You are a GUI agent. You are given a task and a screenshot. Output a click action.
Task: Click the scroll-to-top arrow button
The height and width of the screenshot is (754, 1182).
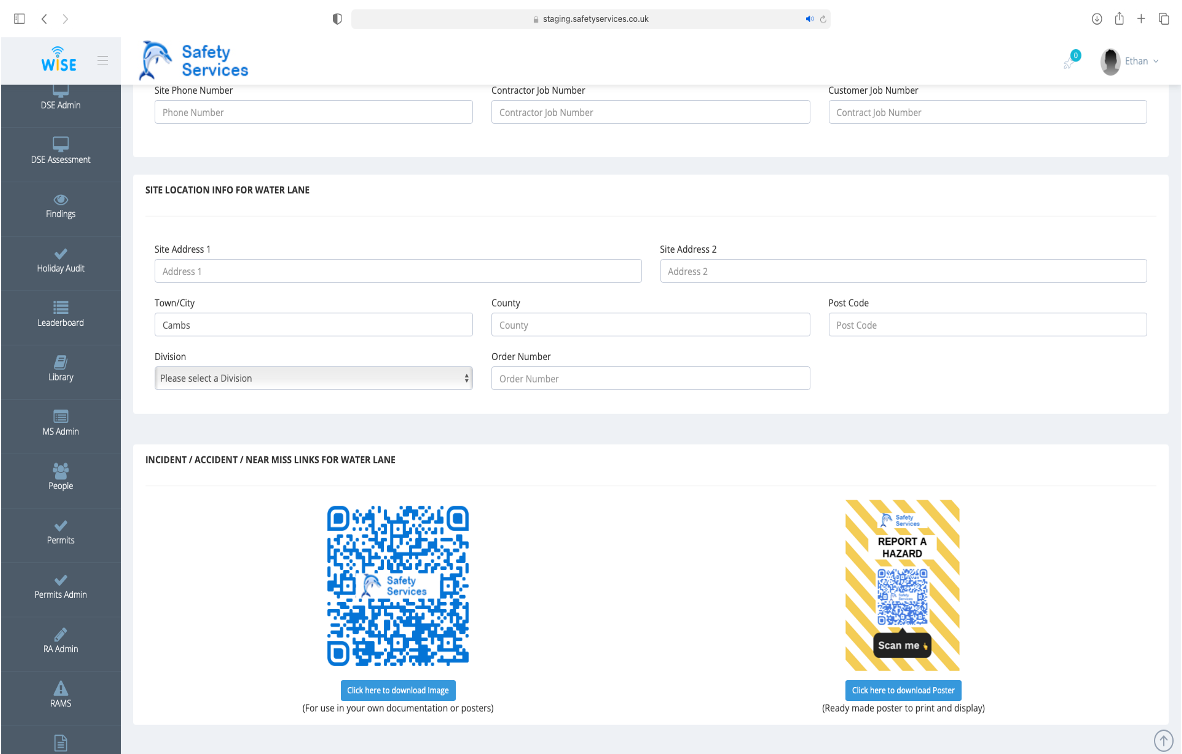tap(1163, 740)
